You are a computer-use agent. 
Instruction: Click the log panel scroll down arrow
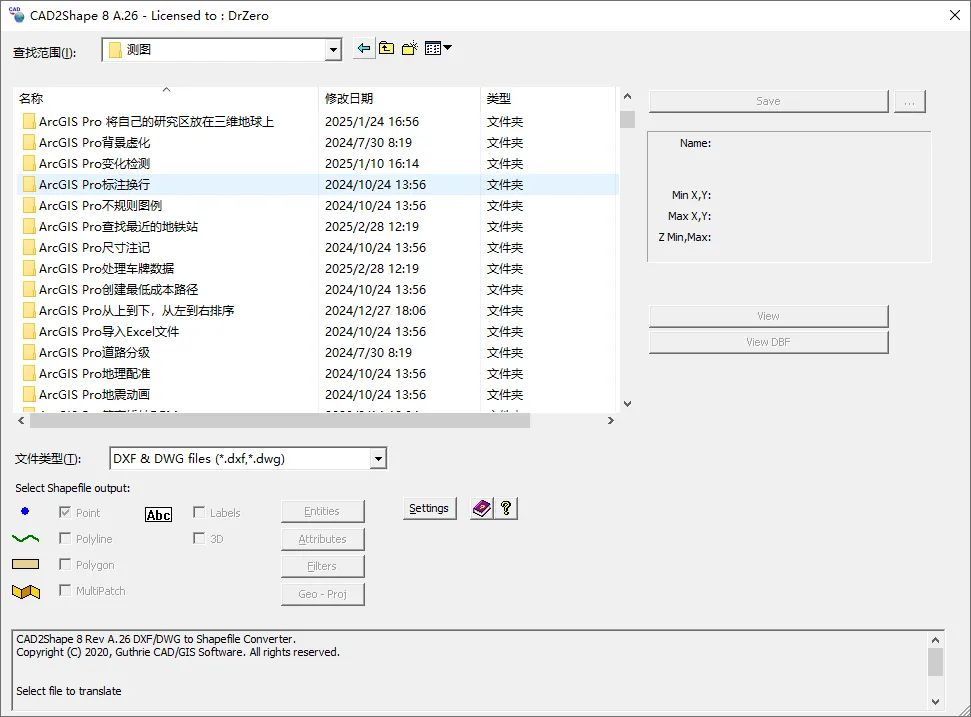click(935, 702)
